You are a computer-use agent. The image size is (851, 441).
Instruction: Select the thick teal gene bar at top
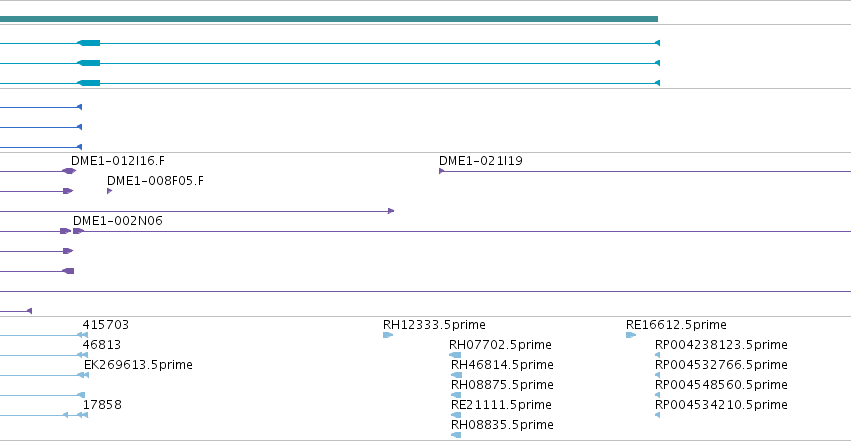click(x=329, y=19)
